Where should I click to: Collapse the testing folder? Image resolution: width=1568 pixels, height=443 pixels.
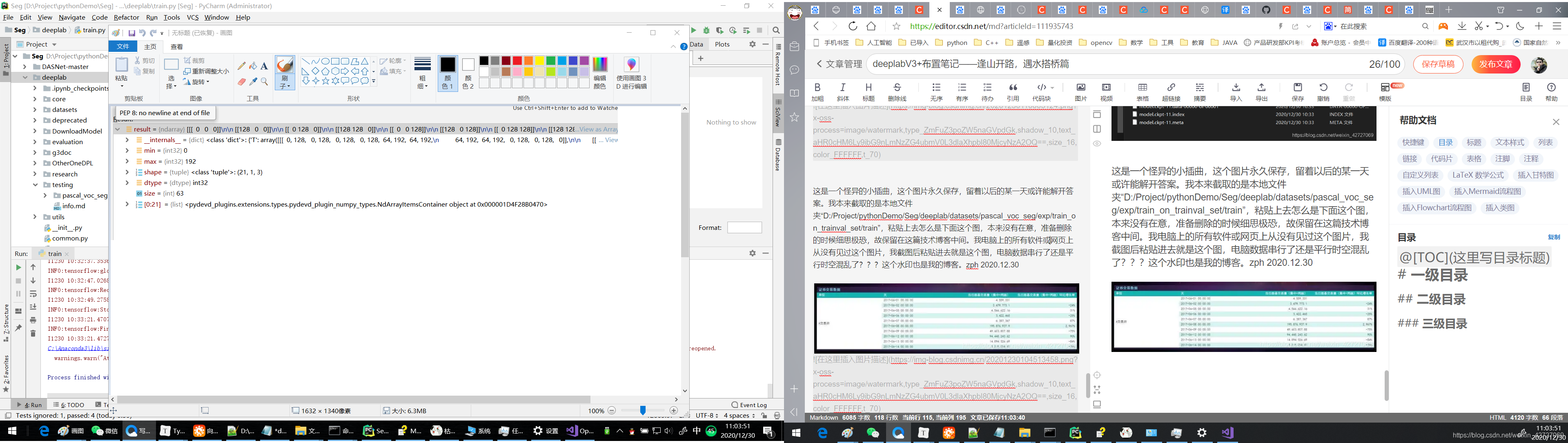[35, 185]
